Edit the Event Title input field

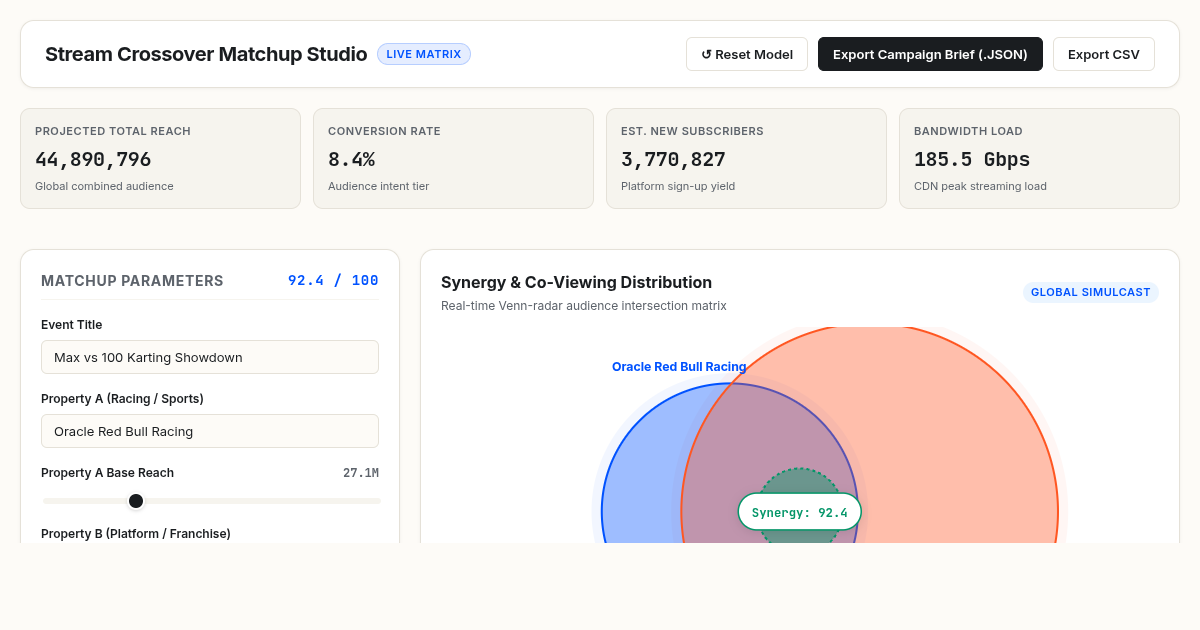[210, 357]
